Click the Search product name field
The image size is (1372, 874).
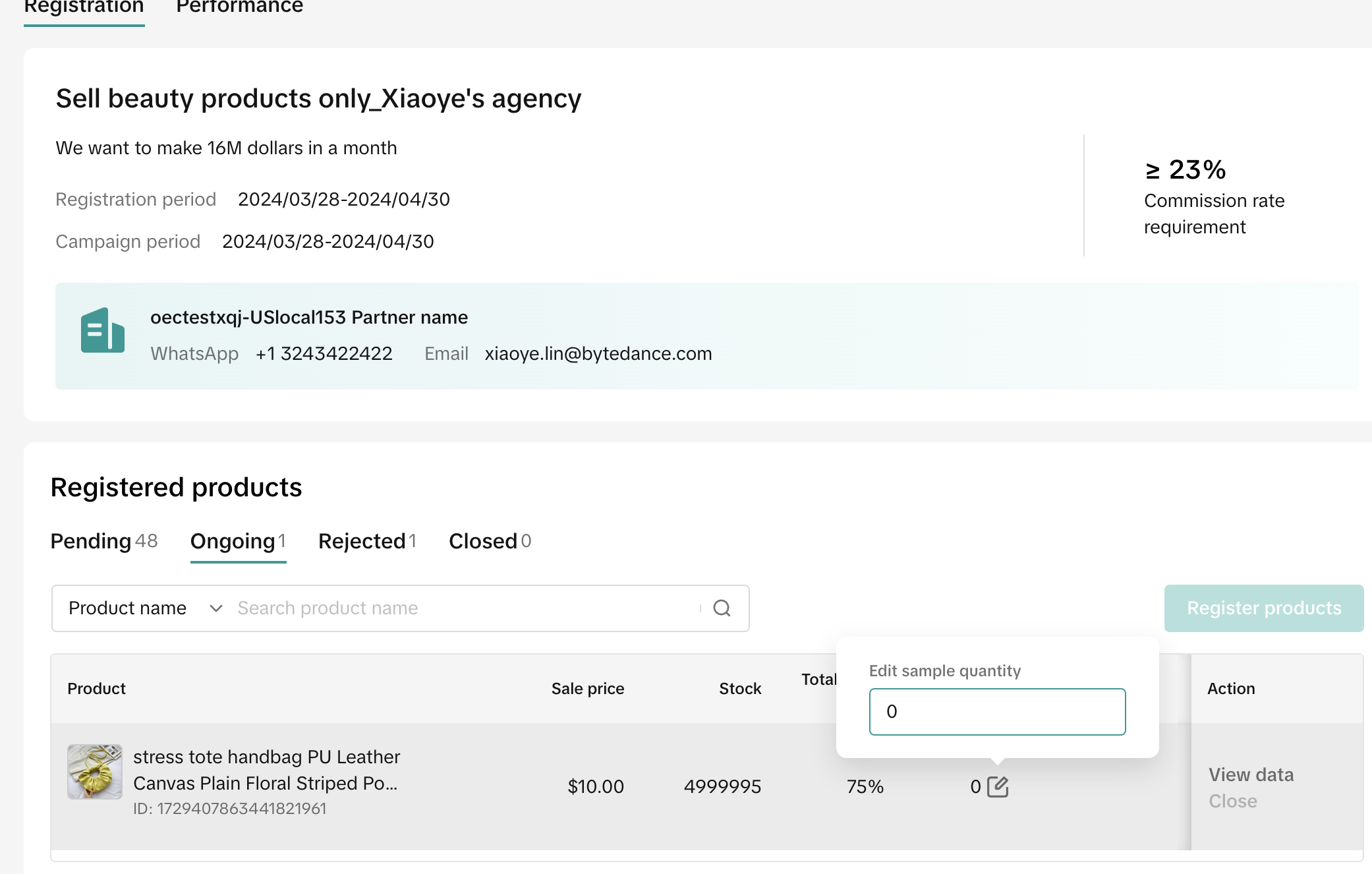(x=461, y=608)
